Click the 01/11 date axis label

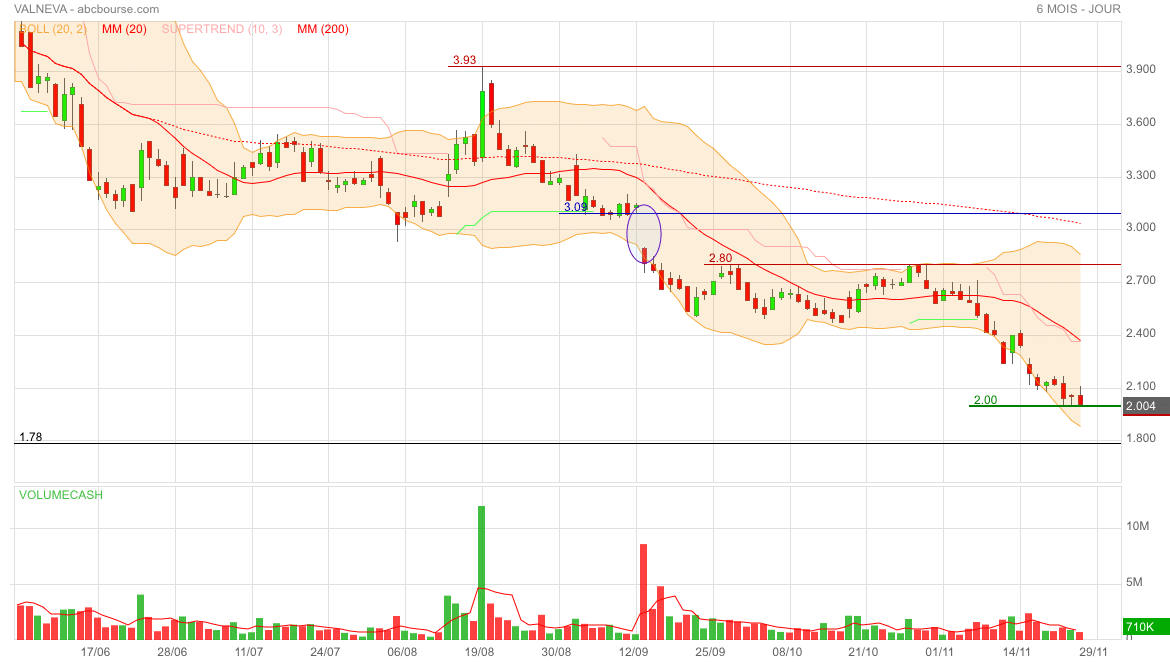point(940,652)
